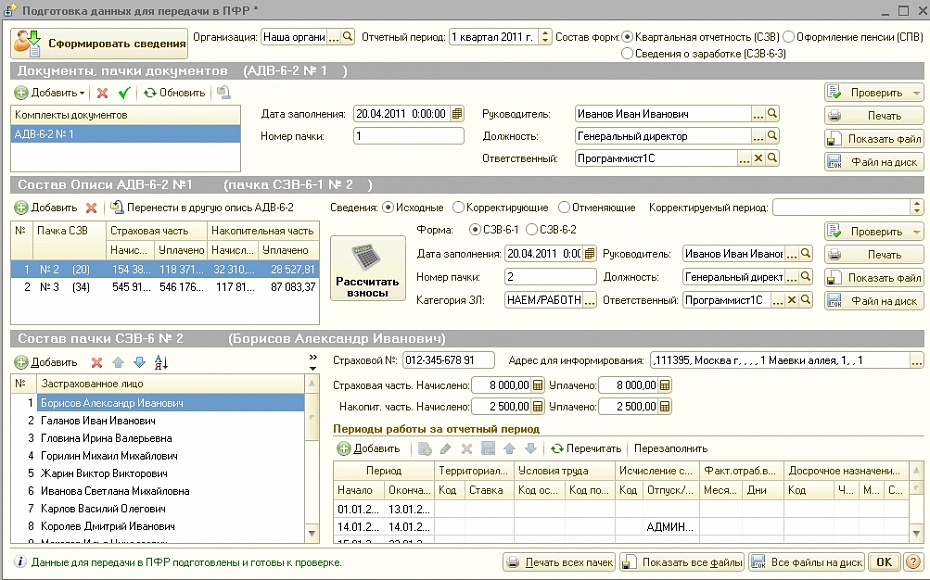Expand the hidden toolbar items chevron
The image size is (930, 580).
313,361
